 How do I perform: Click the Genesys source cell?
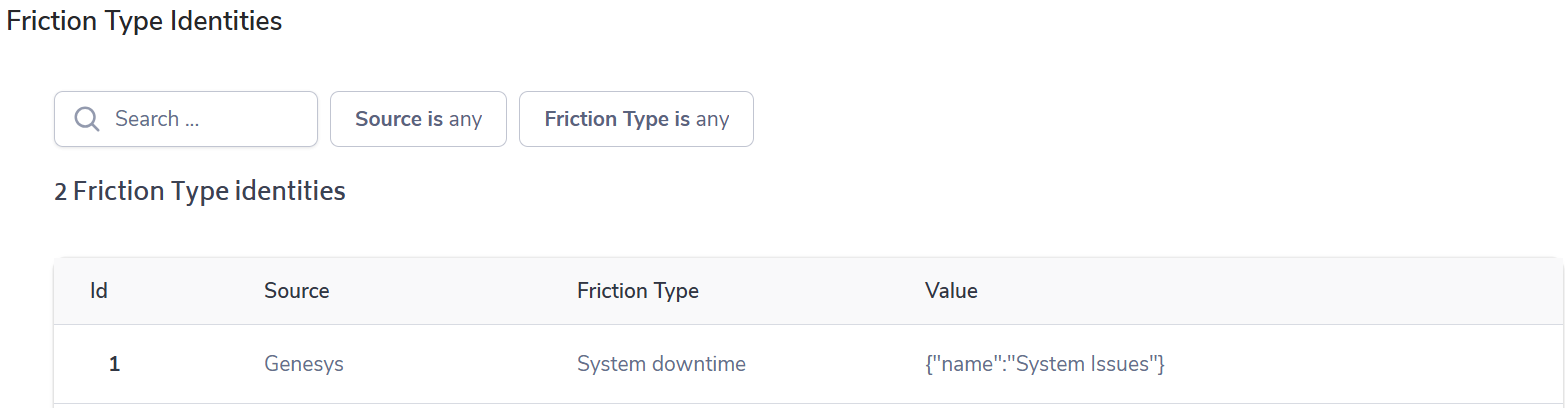click(303, 364)
